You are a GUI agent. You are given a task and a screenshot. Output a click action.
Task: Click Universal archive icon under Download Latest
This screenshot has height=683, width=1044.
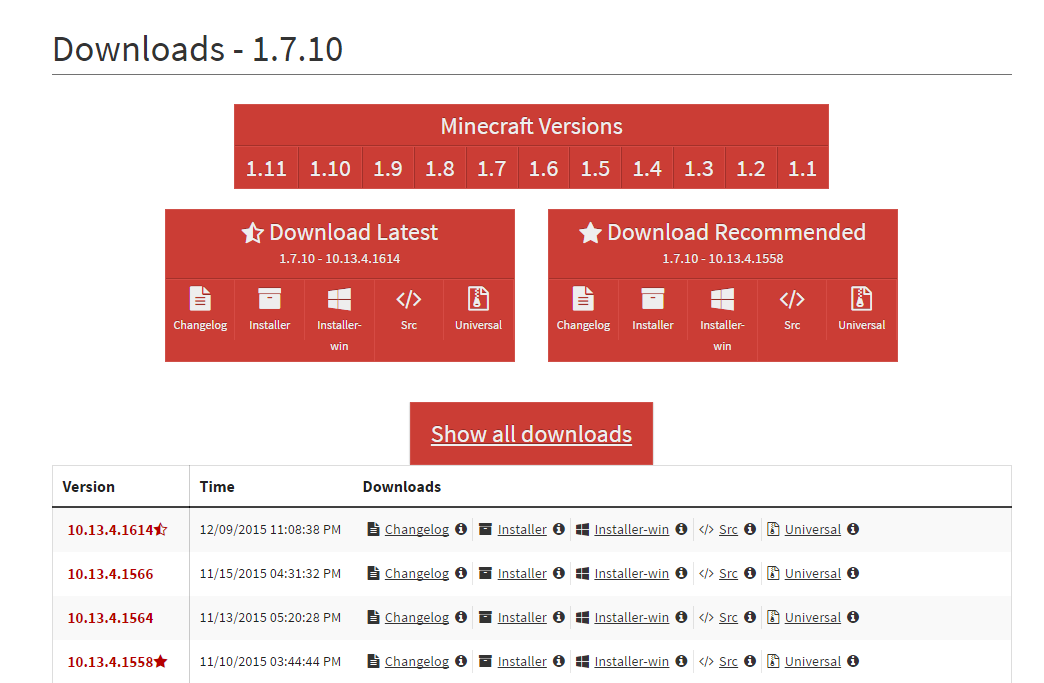pyautogui.click(x=478, y=299)
